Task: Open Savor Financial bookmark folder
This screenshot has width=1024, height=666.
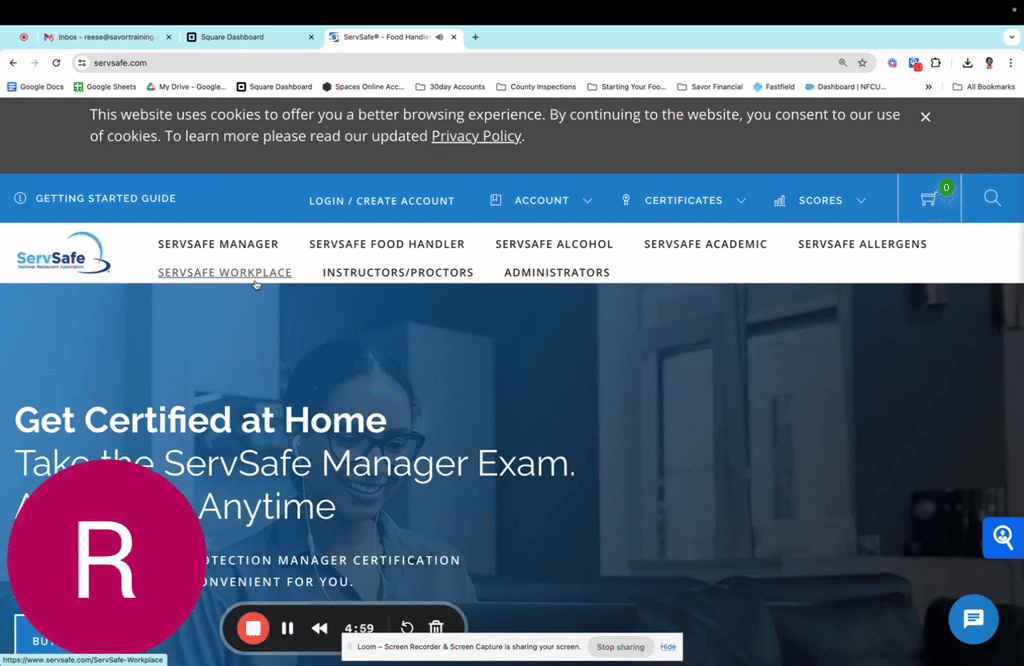Action: click(x=710, y=87)
